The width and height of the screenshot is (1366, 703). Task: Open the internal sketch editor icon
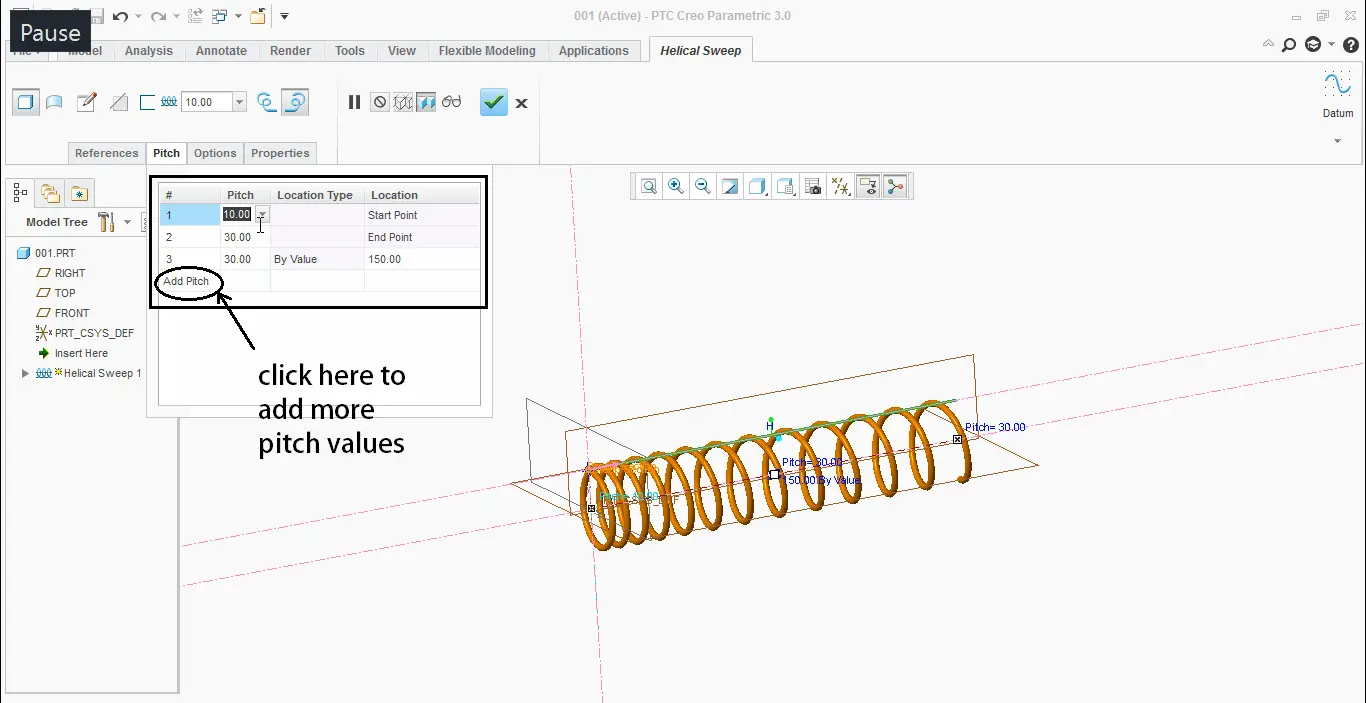pyautogui.click(x=87, y=101)
